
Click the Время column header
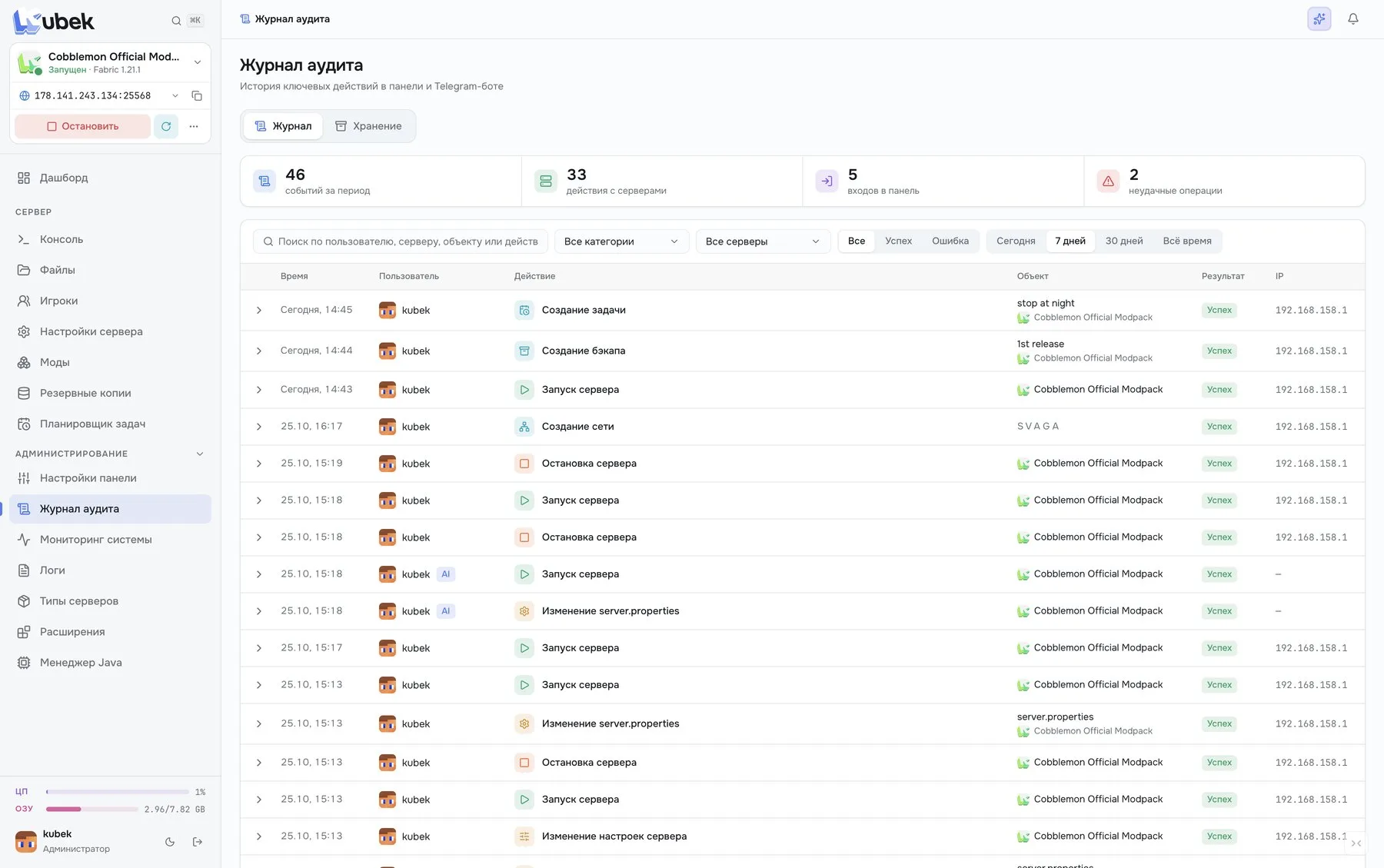(x=294, y=276)
